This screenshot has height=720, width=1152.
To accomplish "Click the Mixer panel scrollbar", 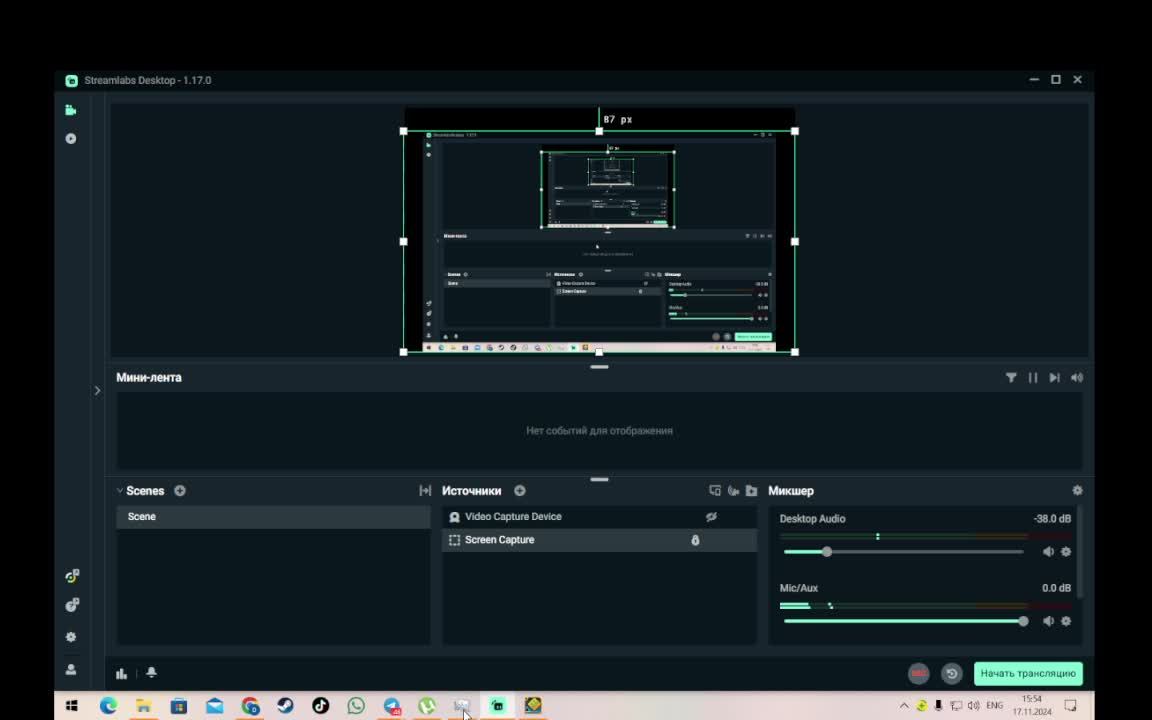I will tap(1079, 552).
